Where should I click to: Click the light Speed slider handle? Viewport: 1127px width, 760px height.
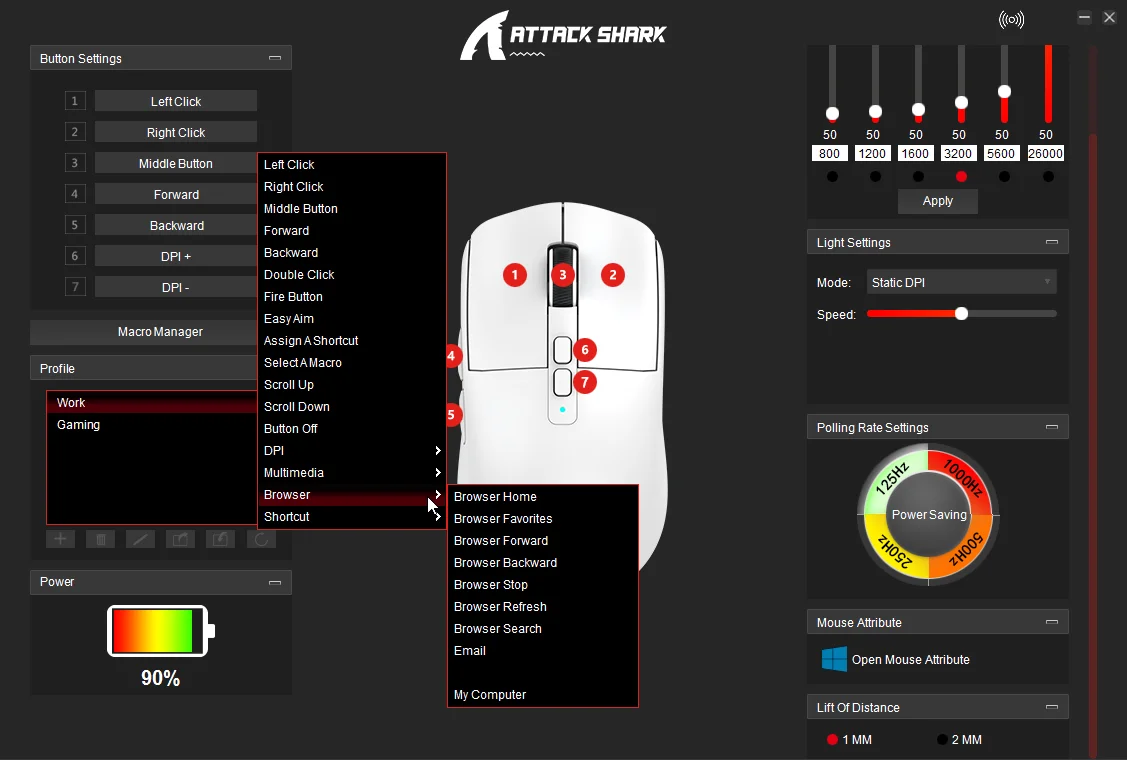[x=961, y=314]
